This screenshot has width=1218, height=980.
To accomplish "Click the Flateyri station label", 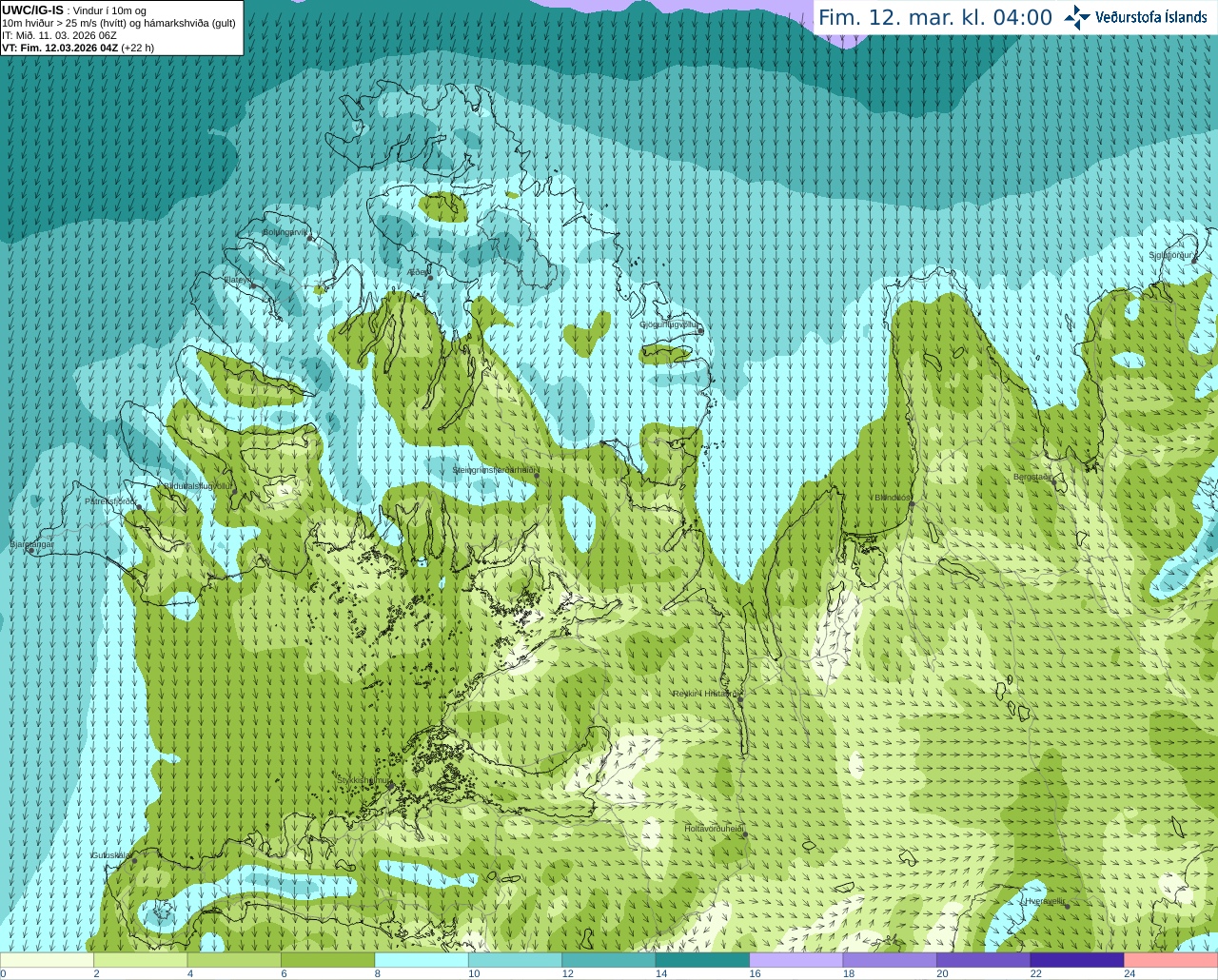I will pos(237,280).
